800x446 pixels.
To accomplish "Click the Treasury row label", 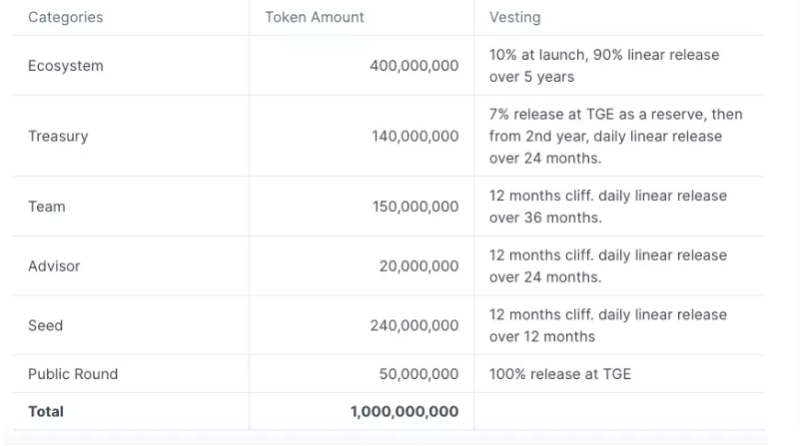I will (x=58, y=136).
